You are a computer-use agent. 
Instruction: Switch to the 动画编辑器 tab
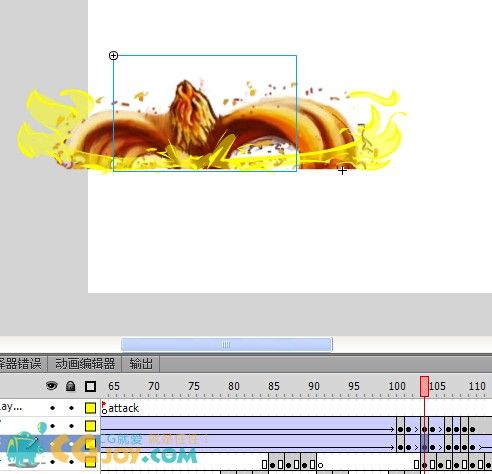[85, 364]
